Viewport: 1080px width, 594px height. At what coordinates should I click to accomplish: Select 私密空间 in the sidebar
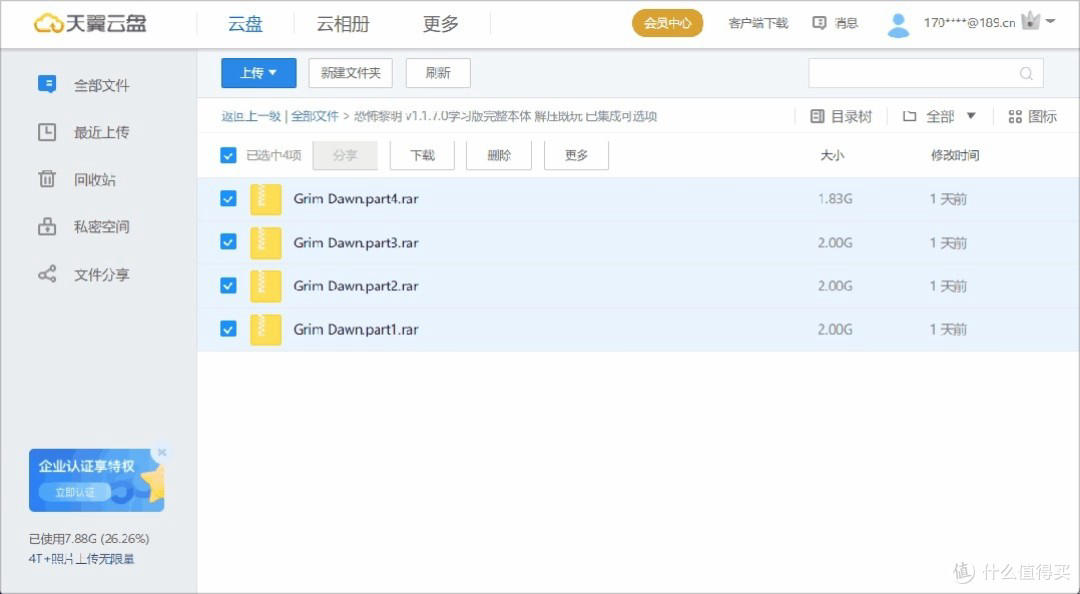pos(101,227)
